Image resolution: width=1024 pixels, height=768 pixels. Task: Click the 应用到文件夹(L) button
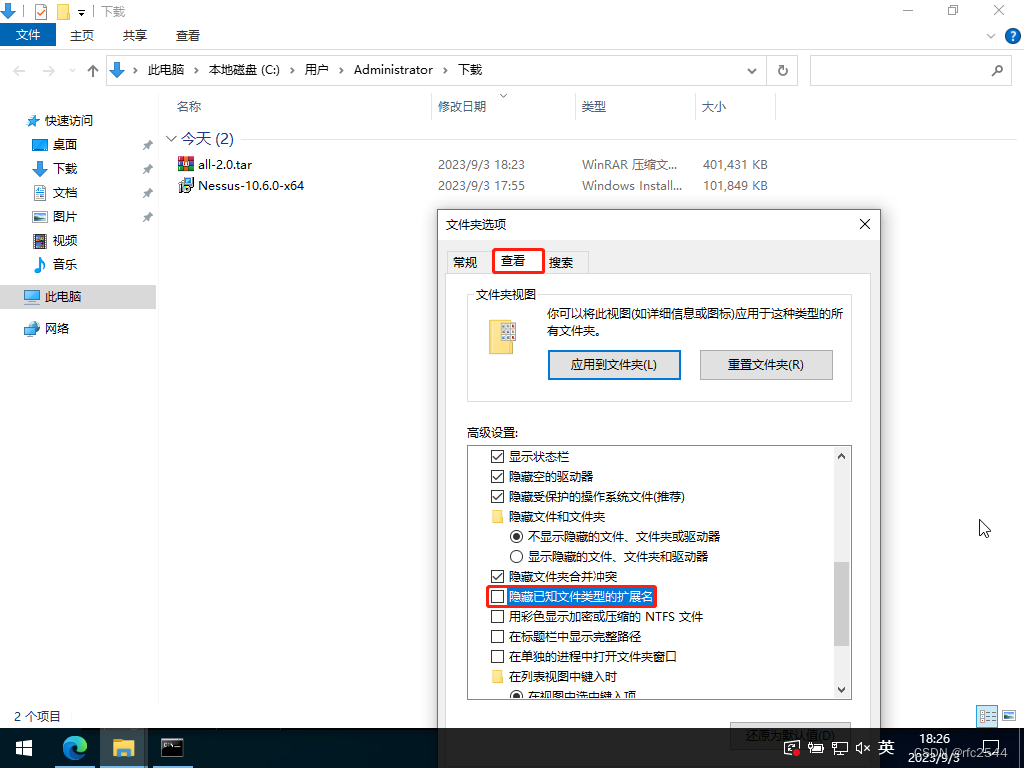[x=614, y=364]
